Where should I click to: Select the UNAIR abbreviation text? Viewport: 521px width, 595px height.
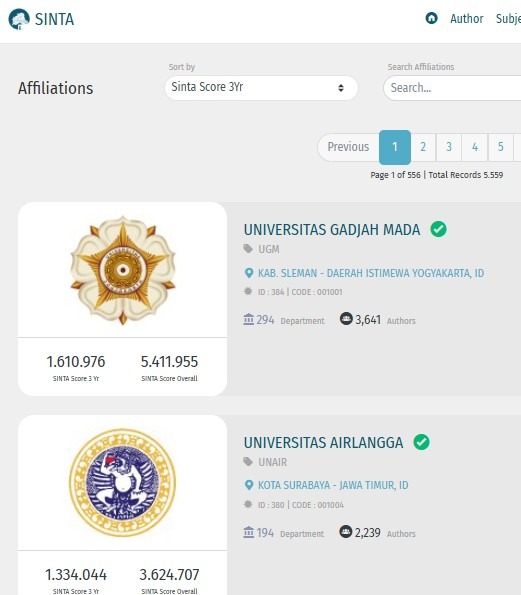pyautogui.click(x=272, y=462)
